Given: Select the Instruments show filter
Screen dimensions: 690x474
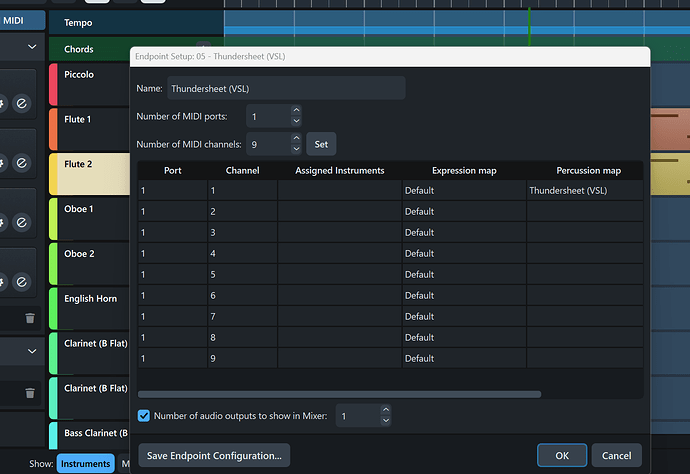Looking at the screenshot, I should [86, 463].
